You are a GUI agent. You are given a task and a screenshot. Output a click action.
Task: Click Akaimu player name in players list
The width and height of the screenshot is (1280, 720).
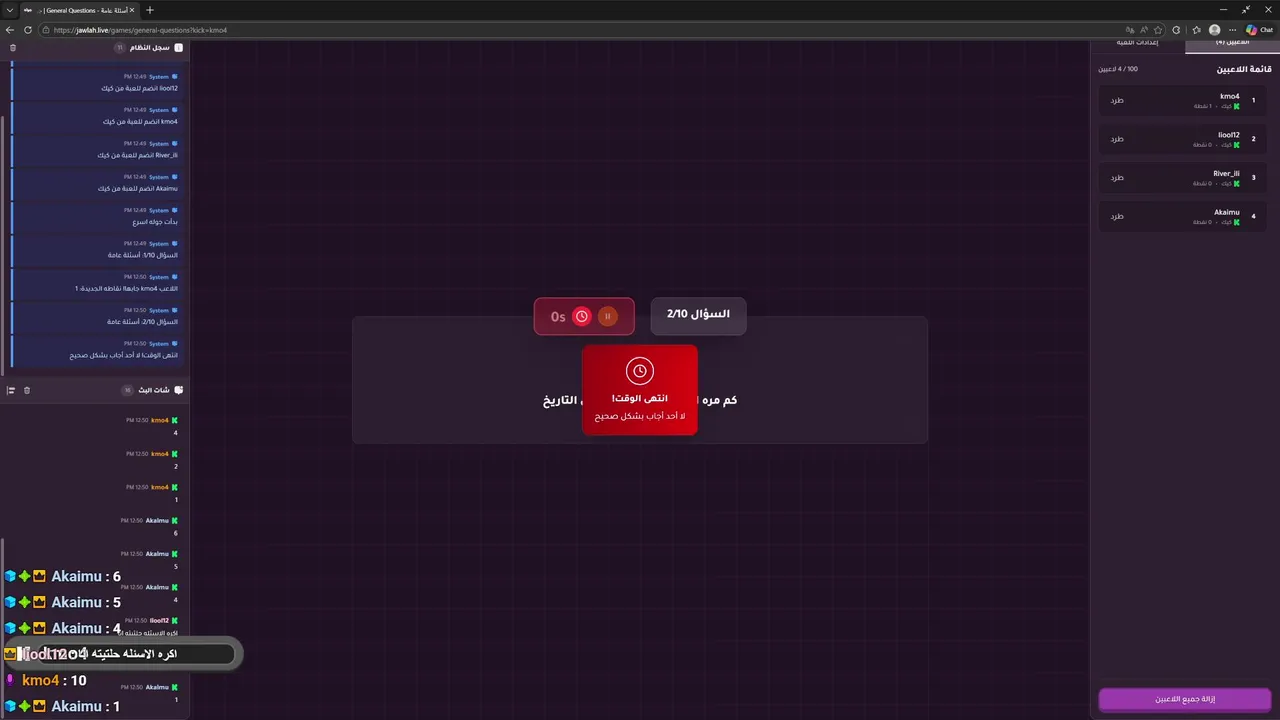[x=1227, y=212]
